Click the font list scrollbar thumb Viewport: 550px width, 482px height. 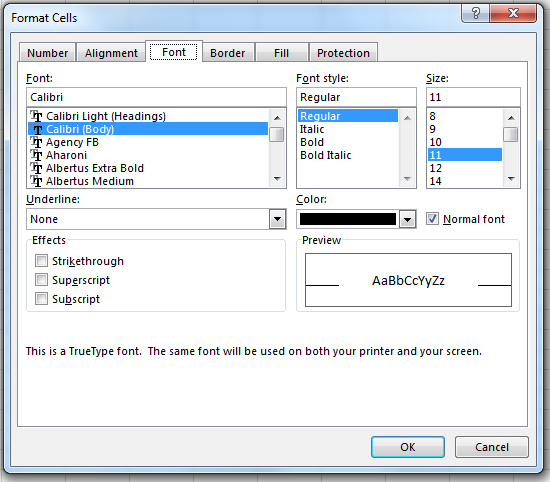tap(277, 134)
